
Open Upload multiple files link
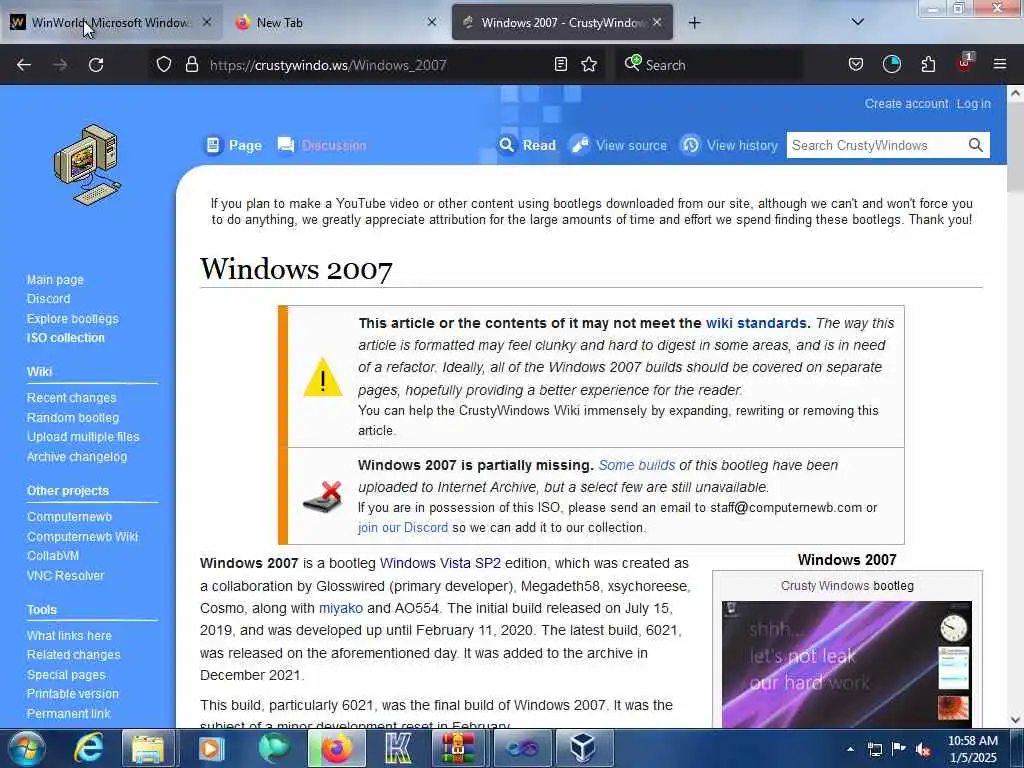pyautogui.click(x=83, y=437)
